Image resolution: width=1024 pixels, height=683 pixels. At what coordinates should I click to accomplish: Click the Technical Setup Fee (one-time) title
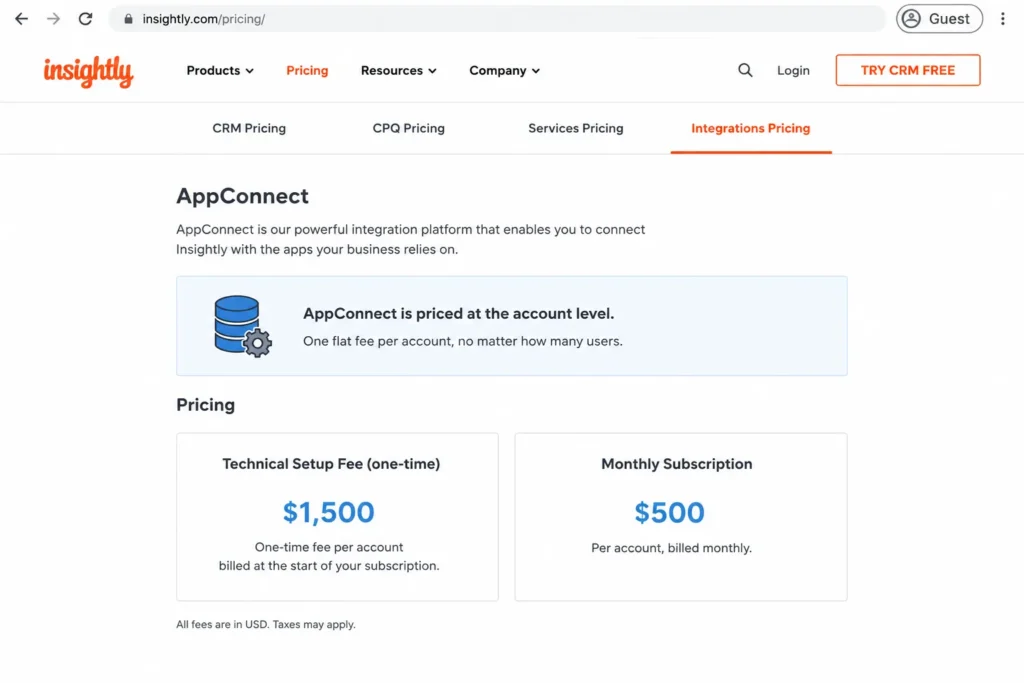coord(331,464)
